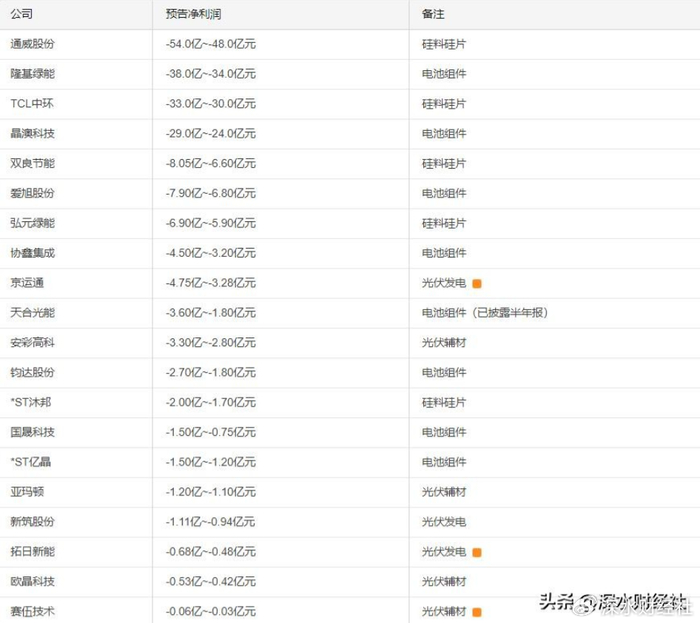Click profit value -0.06亿~-0.03亿元
The width and height of the screenshot is (700, 623).
pyautogui.click(x=211, y=611)
